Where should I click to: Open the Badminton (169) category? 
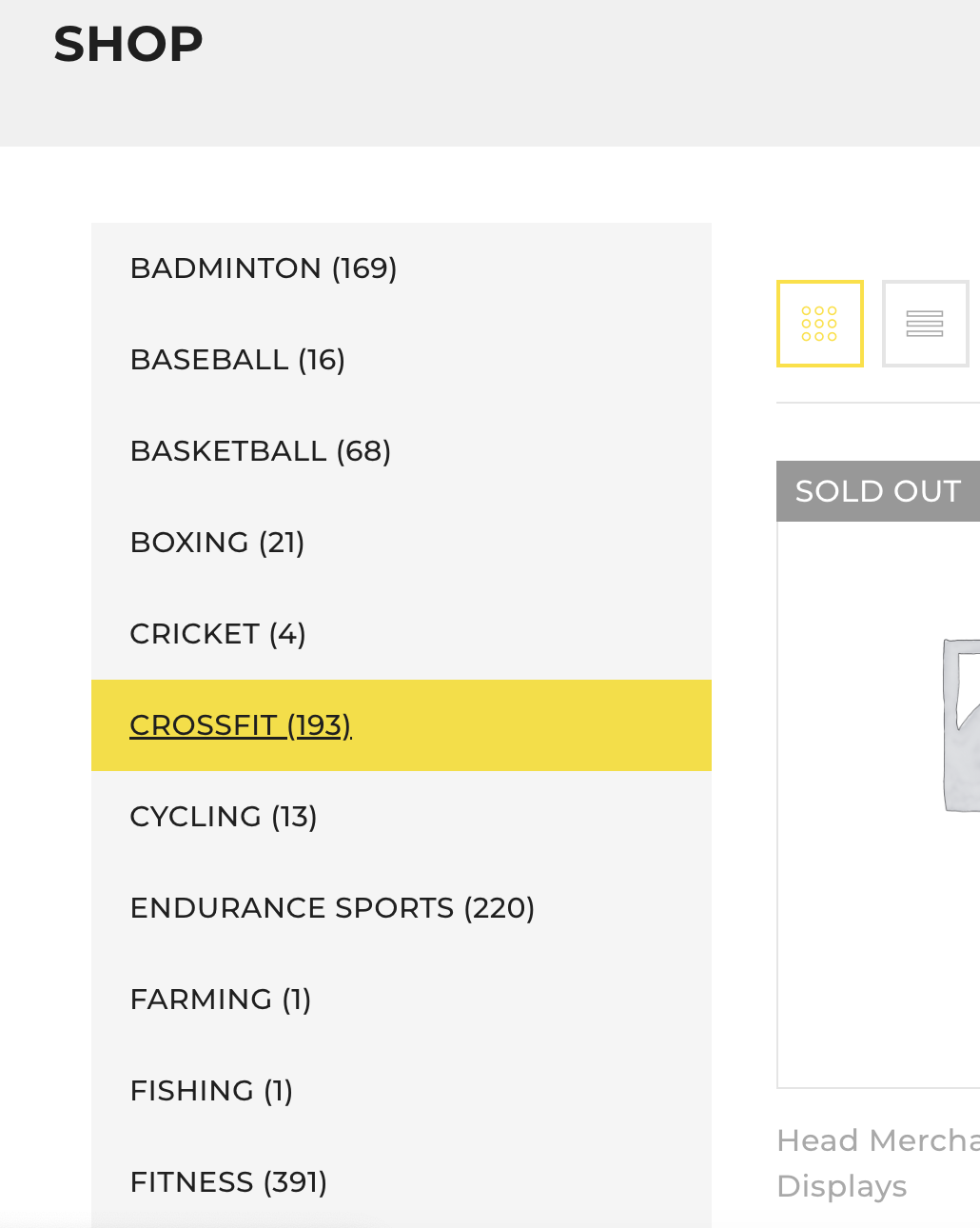(x=264, y=268)
